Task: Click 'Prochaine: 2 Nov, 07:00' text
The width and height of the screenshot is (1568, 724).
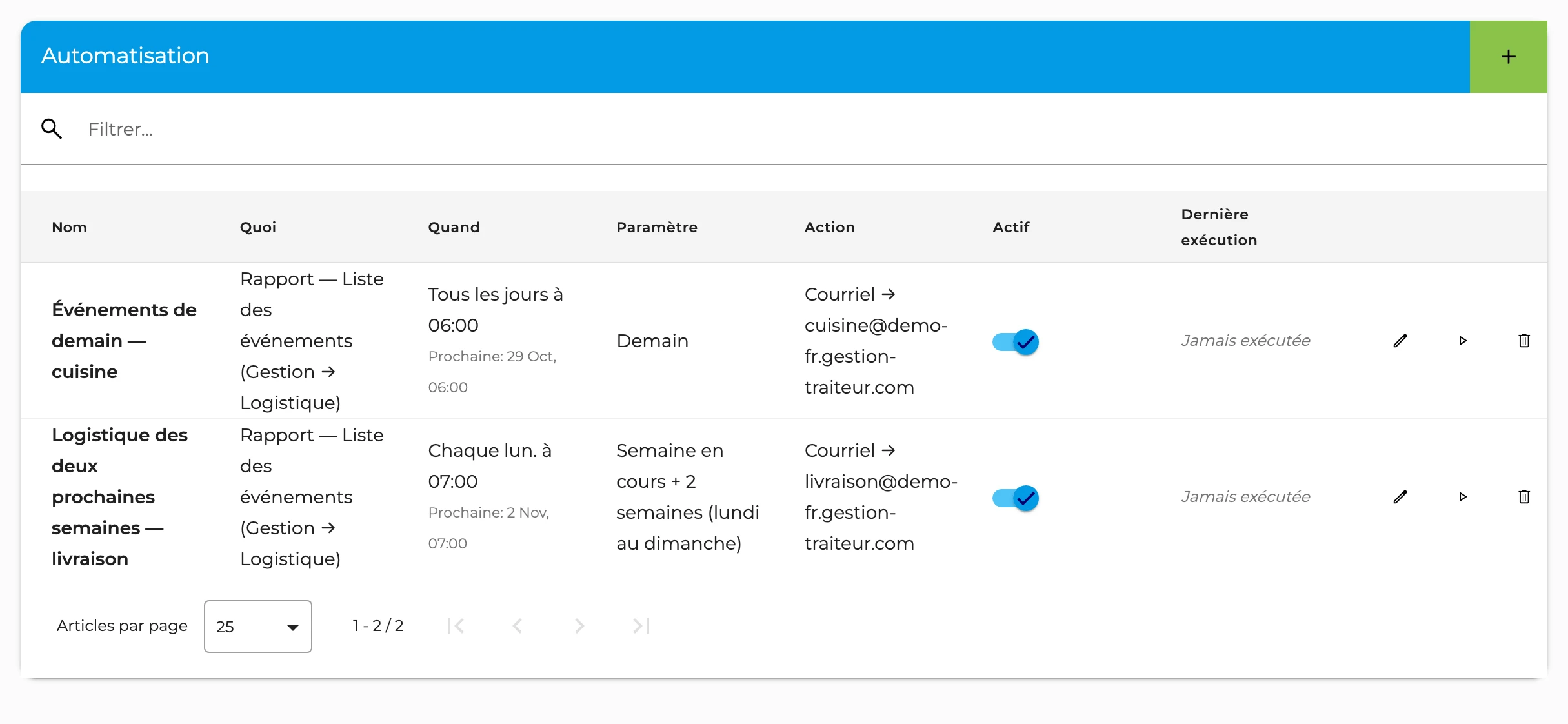Action: coord(488,528)
